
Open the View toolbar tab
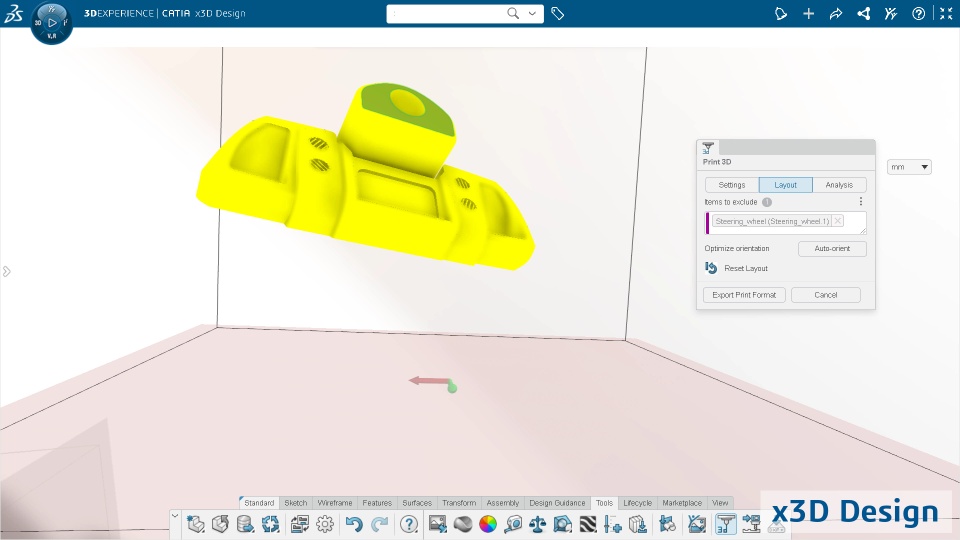[x=720, y=503]
